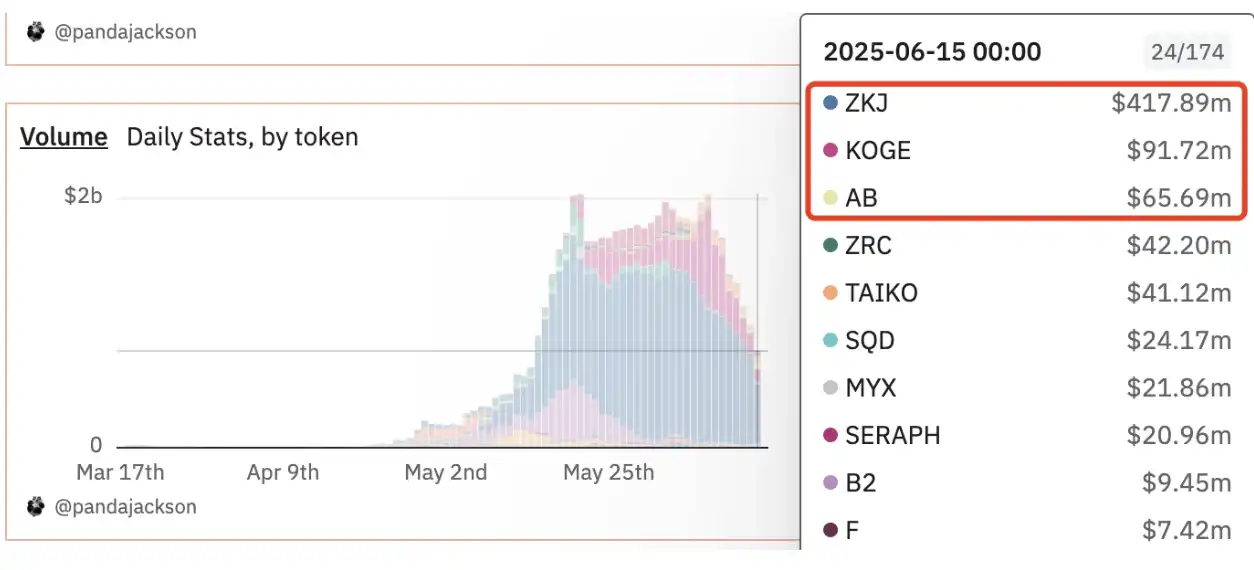
Task: Click the KOGE pink legend dot
Action: (x=830, y=151)
